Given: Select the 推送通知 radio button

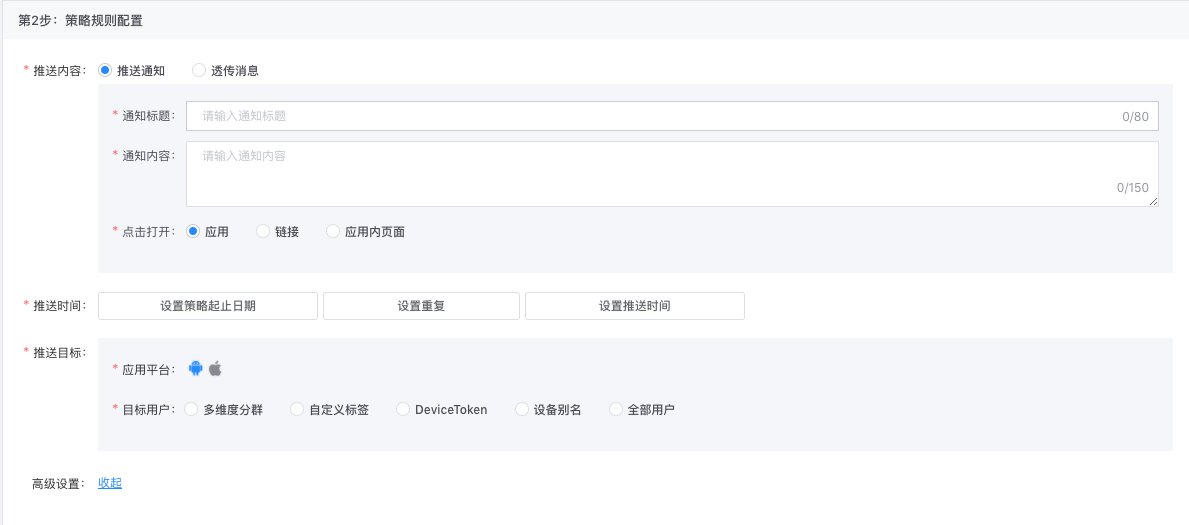Looking at the screenshot, I should pos(105,70).
